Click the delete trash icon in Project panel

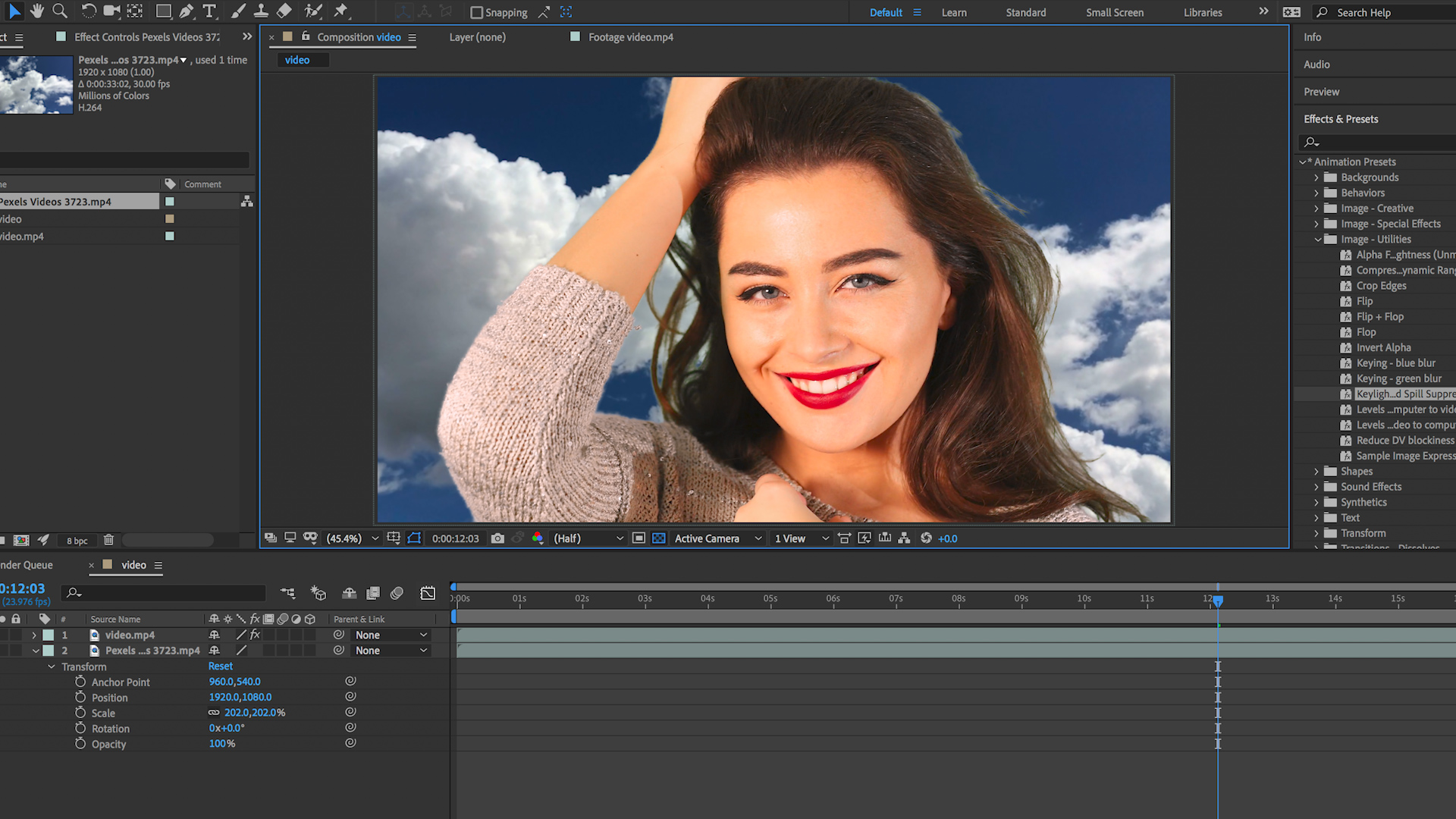click(x=108, y=540)
